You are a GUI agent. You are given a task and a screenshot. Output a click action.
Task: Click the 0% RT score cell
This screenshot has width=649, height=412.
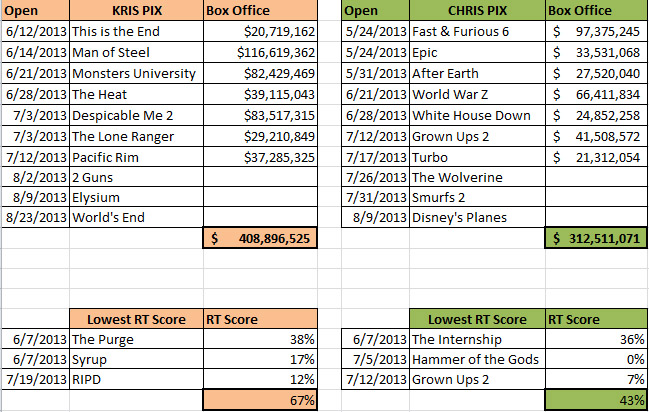tap(596, 359)
